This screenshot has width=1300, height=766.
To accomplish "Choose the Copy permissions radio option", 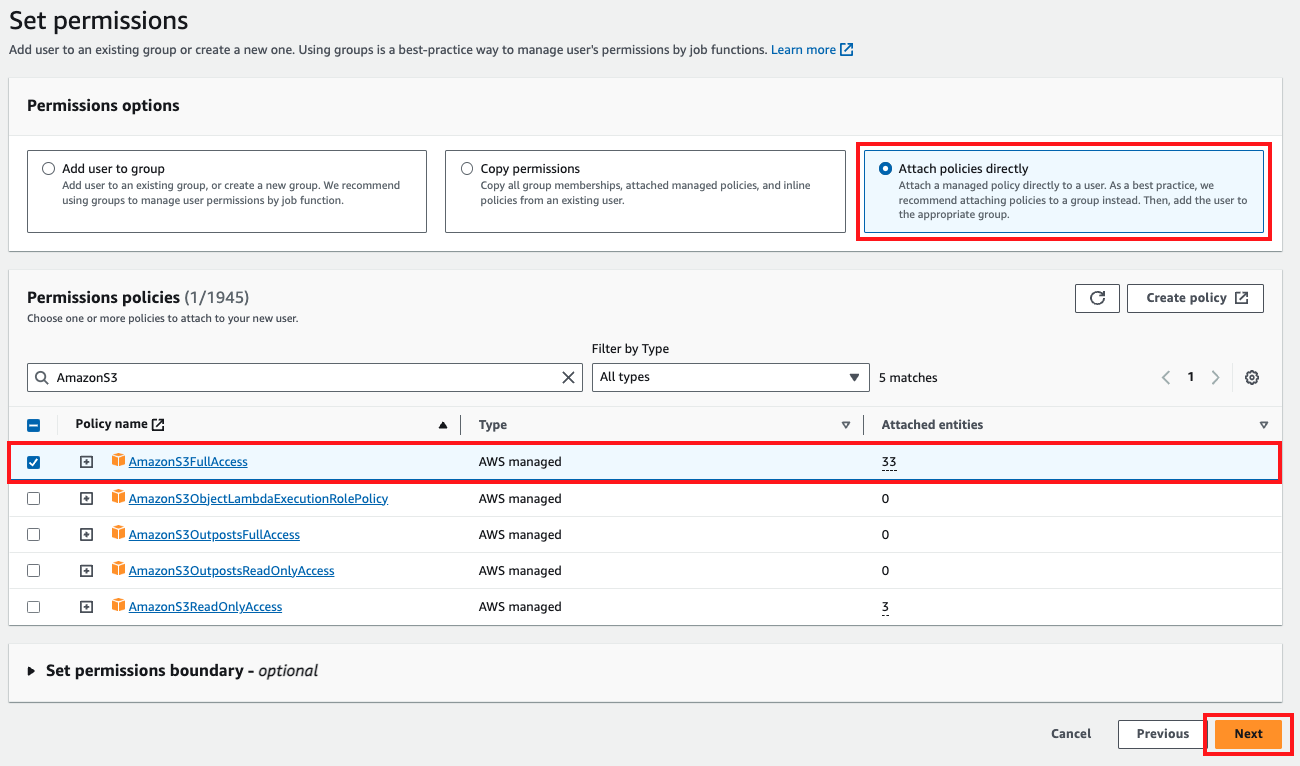I will pos(467,169).
